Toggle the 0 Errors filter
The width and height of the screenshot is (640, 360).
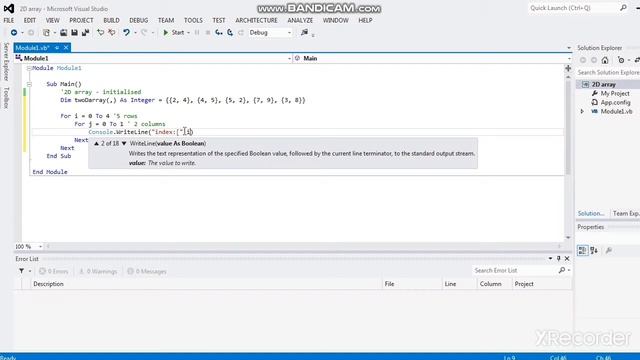coord(53,271)
